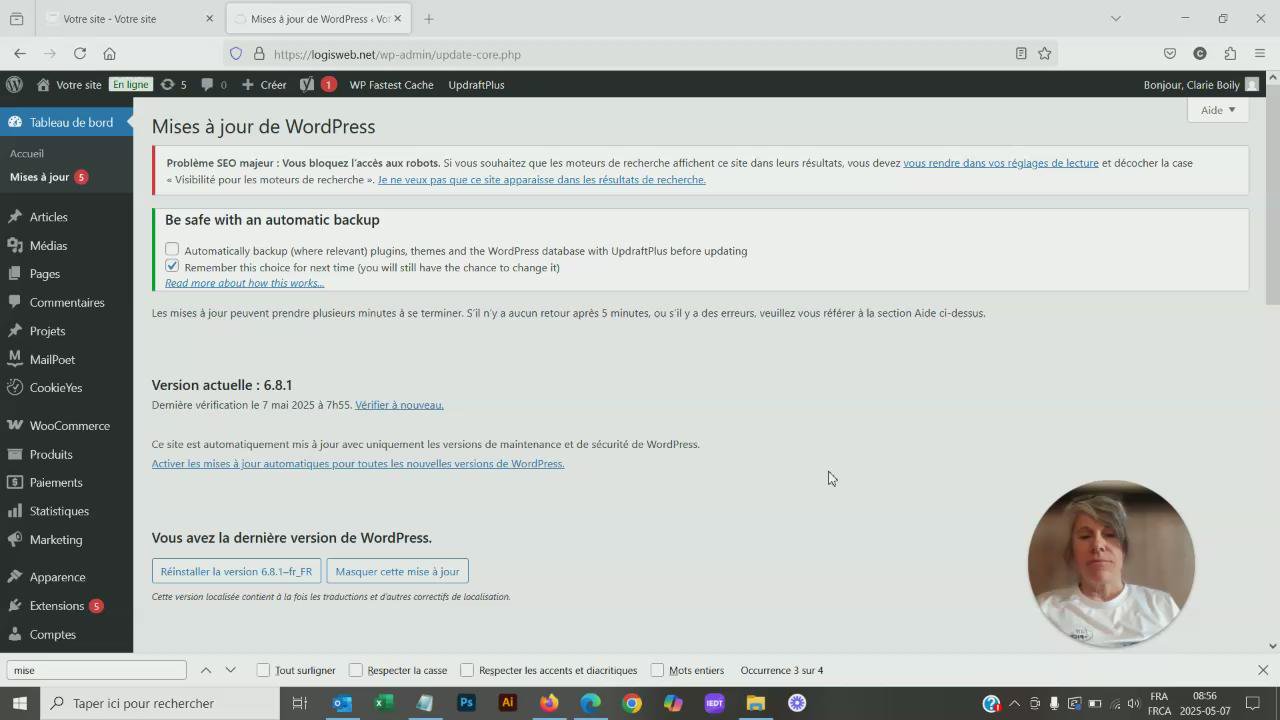The image size is (1280, 720).
Task: Open UpdraftPlus admin bar item
Action: point(476,85)
